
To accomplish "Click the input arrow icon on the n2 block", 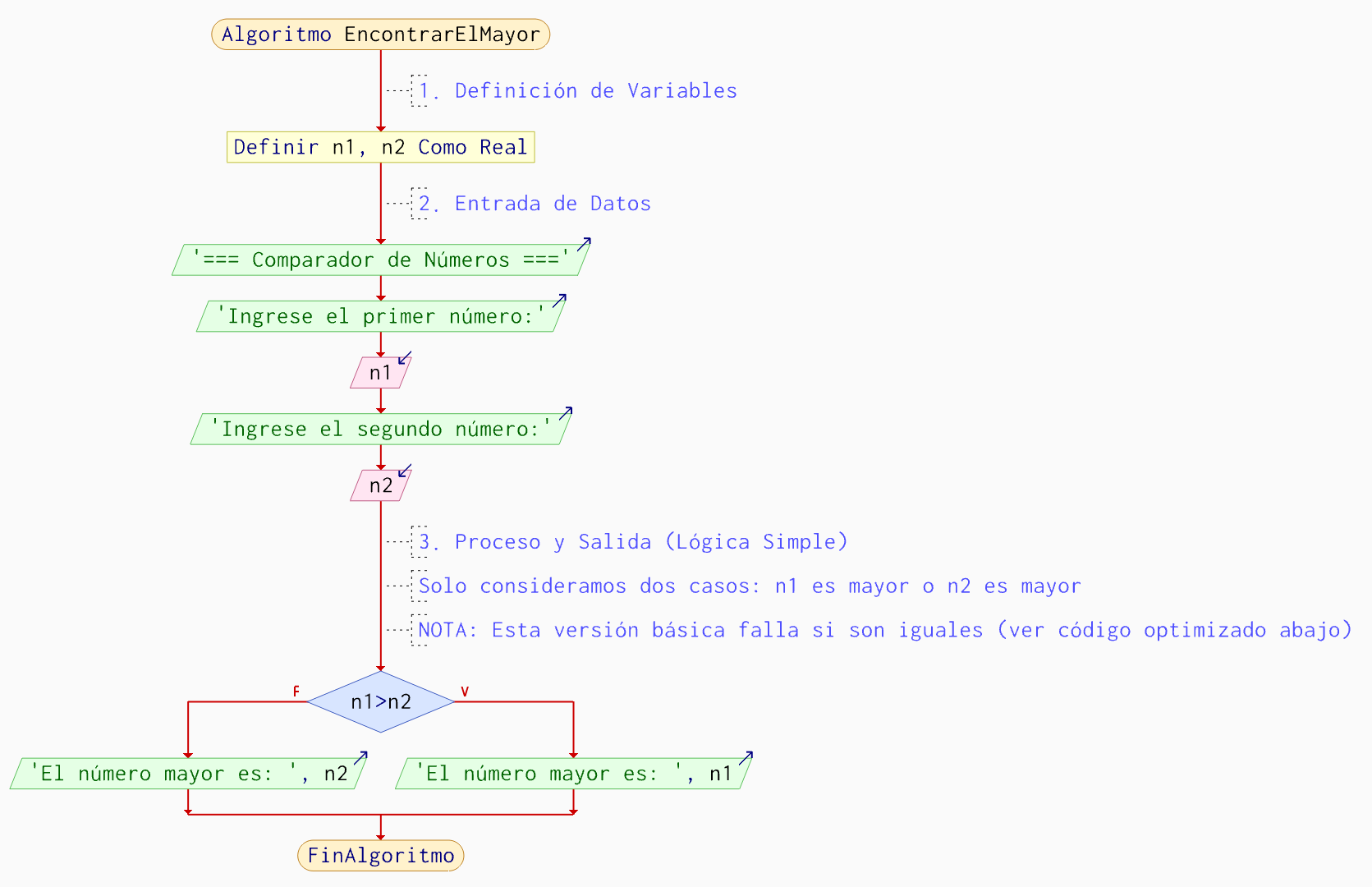I will (x=405, y=471).
